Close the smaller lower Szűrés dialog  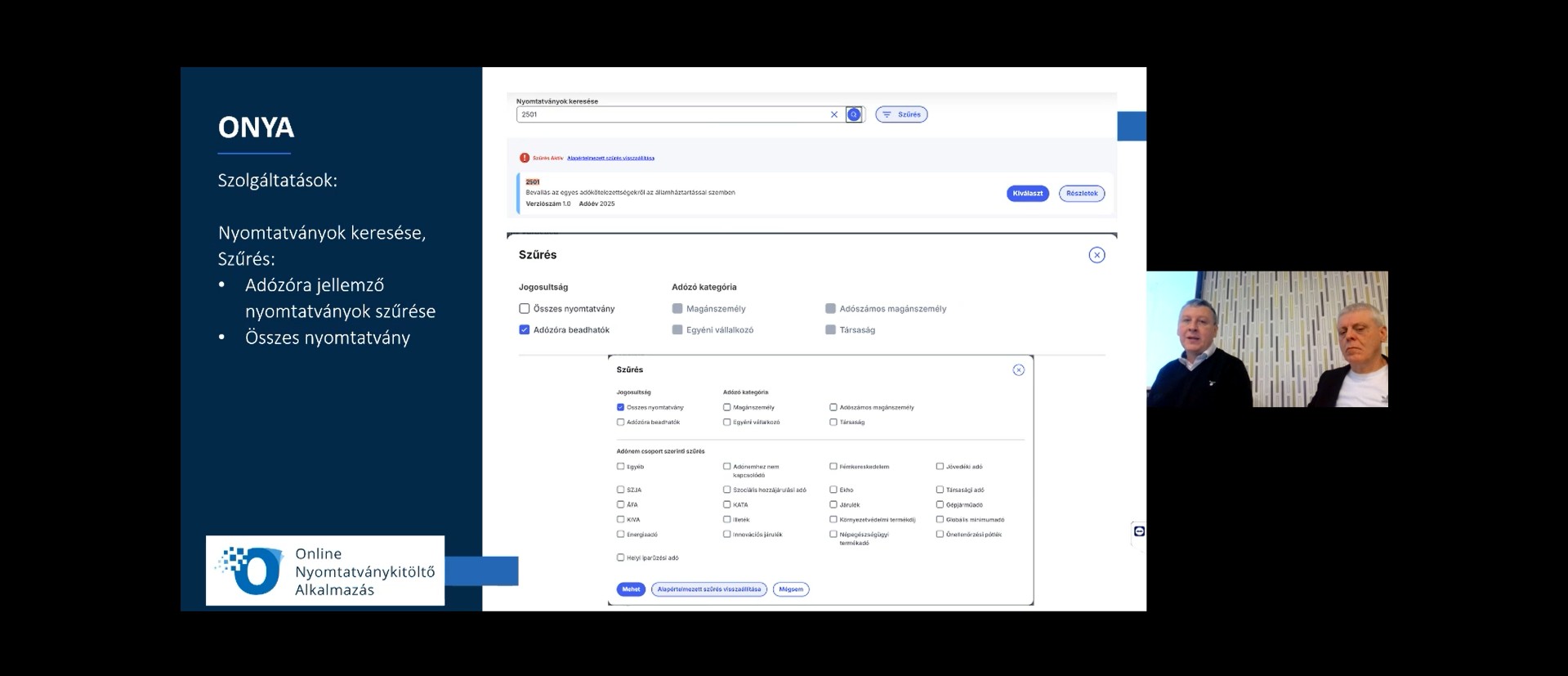pyautogui.click(x=1018, y=370)
